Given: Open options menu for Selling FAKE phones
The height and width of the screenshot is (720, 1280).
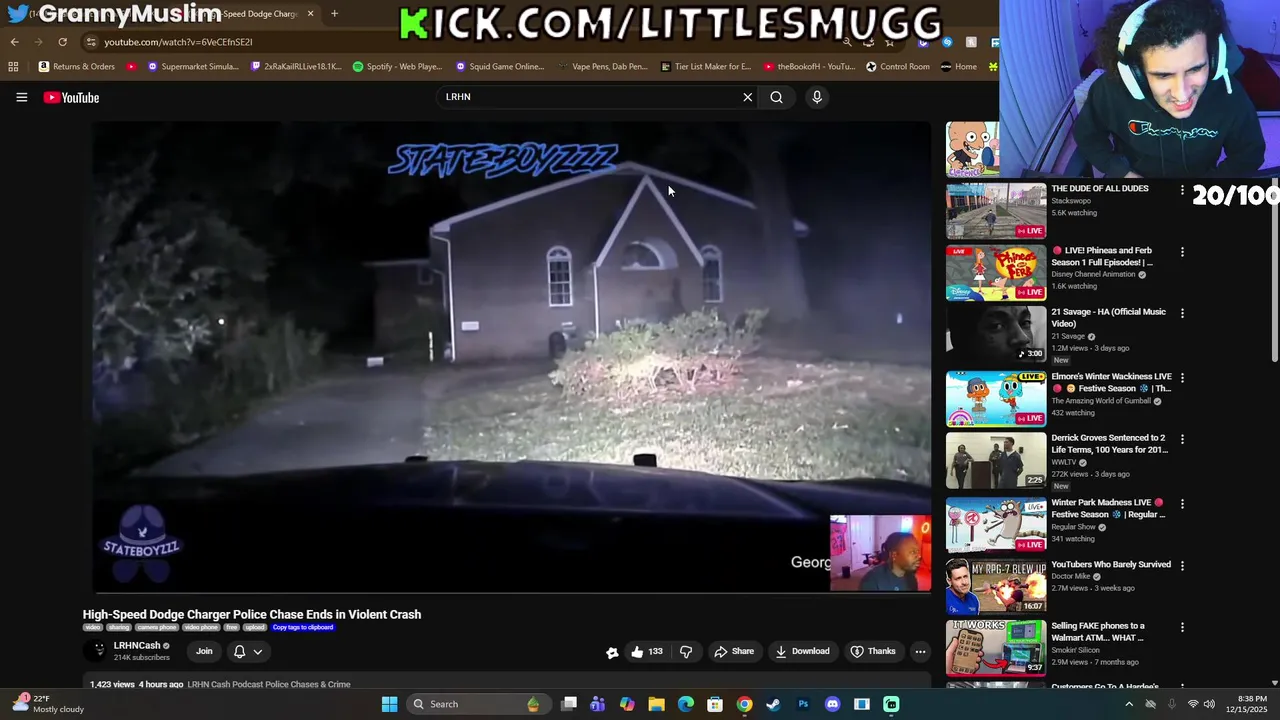Looking at the screenshot, I should click(x=1182, y=627).
